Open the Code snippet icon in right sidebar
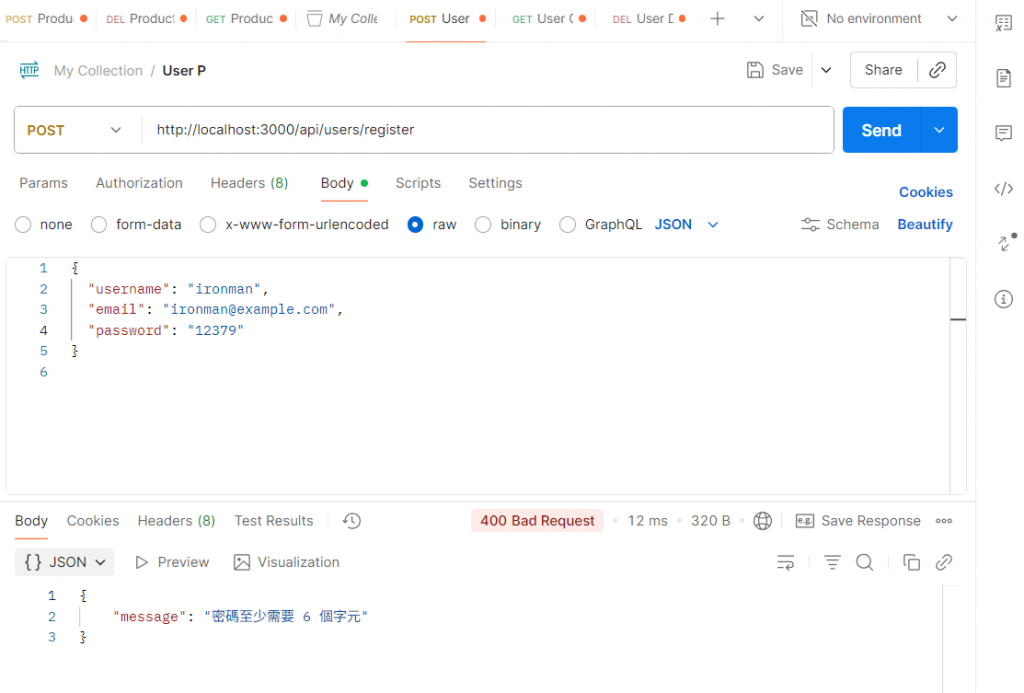Image resolution: width=1024 pixels, height=693 pixels. click(1004, 189)
